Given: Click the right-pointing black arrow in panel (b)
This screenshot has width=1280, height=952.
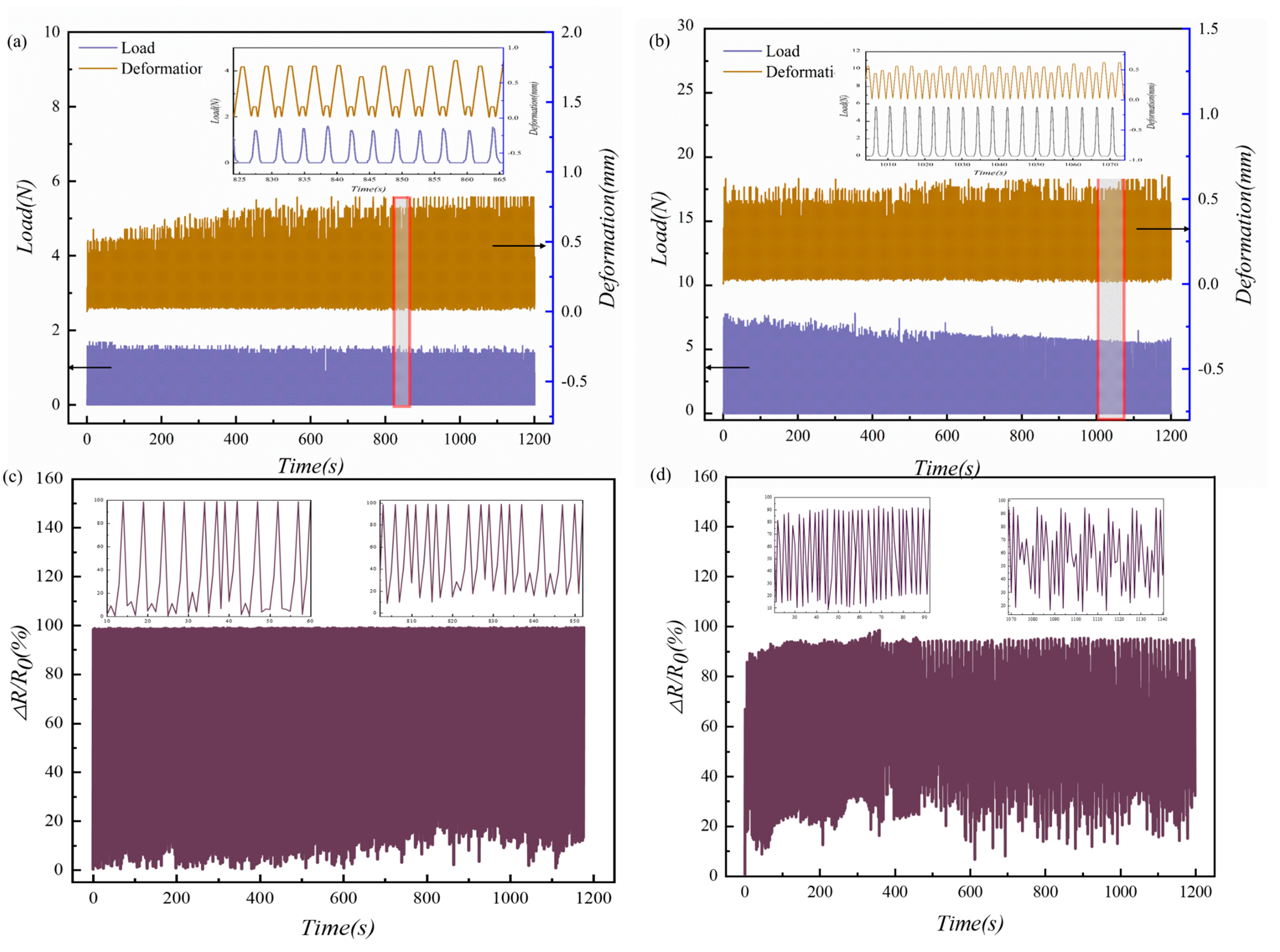Looking at the screenshot, I should pos(1162,229).
